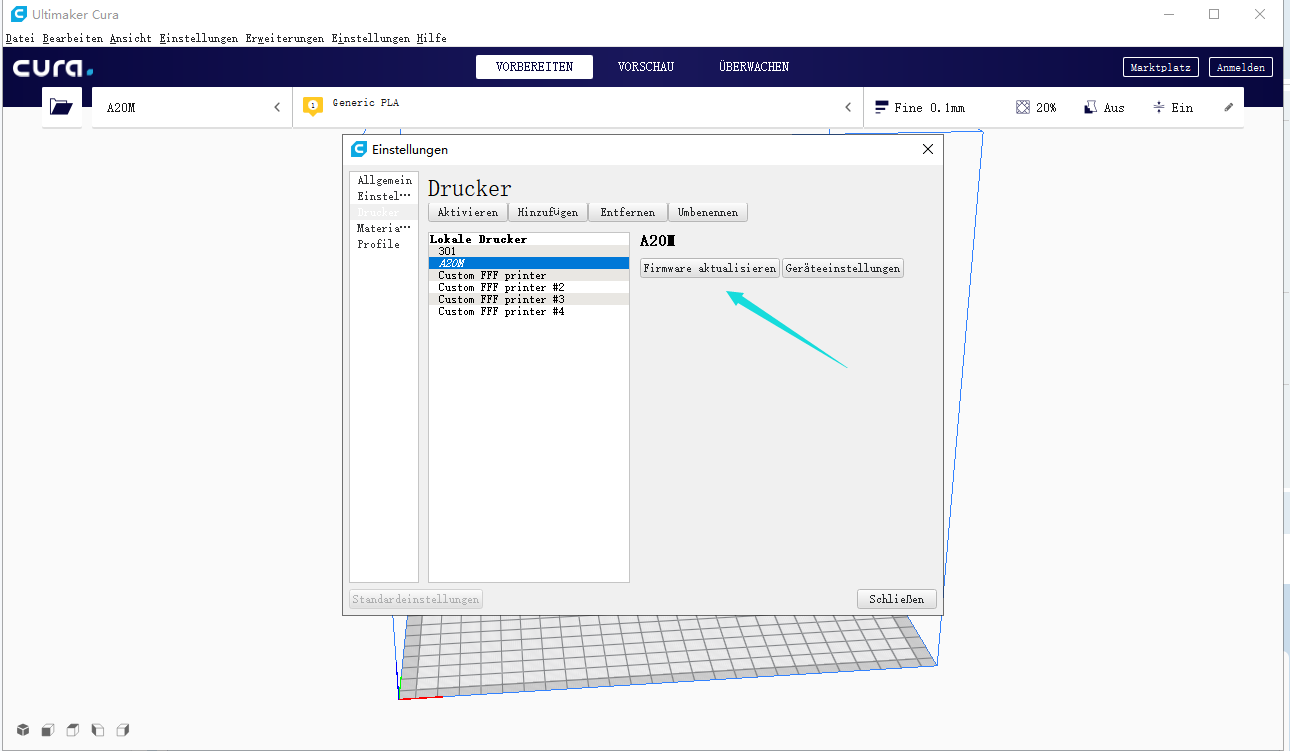Open the Hilfe menu
Image resolution: width=1290 pixels, height=751 pixels.
tap(432, 38)
